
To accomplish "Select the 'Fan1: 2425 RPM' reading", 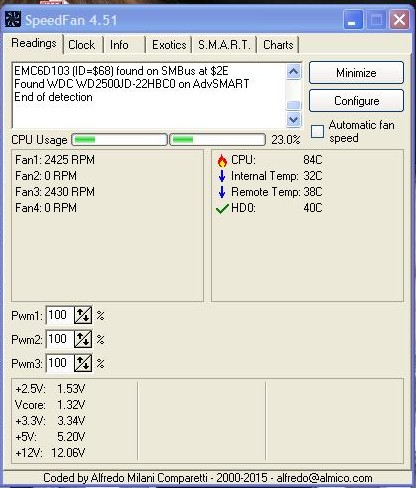I will tap(55, 160).
